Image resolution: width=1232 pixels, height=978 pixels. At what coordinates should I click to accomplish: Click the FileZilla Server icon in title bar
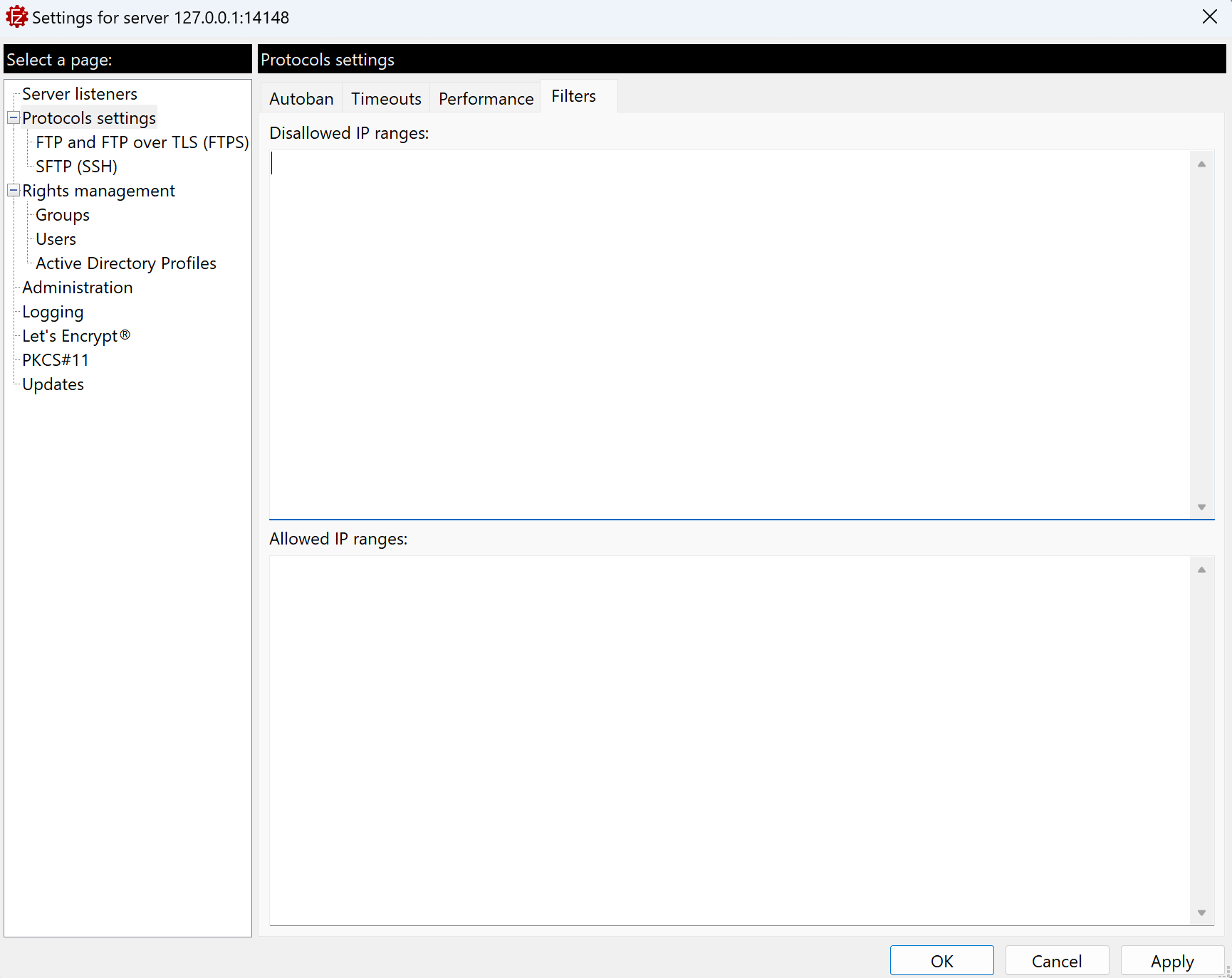coord(16,17)
